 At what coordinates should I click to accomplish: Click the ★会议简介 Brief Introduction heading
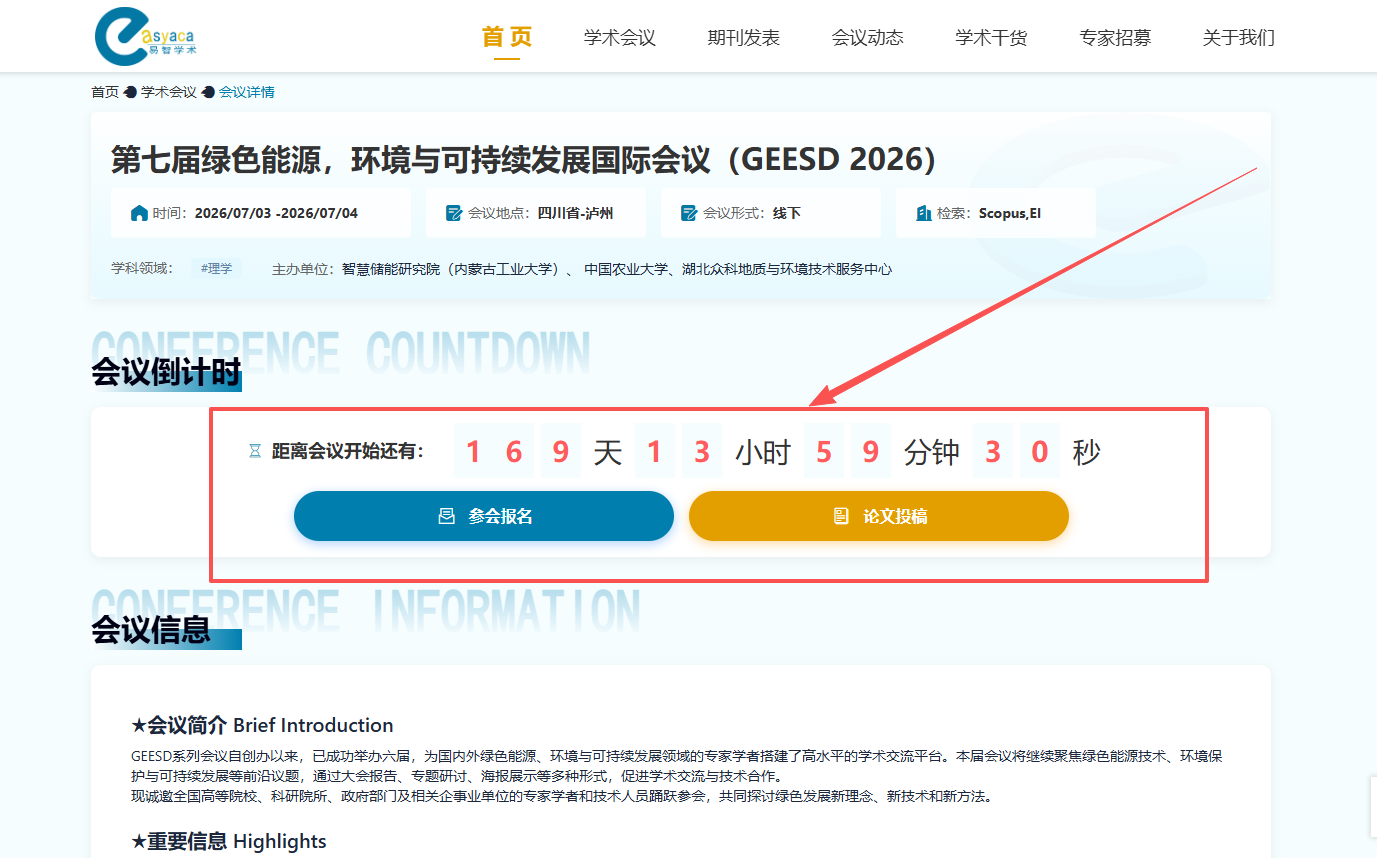[262, 725]
